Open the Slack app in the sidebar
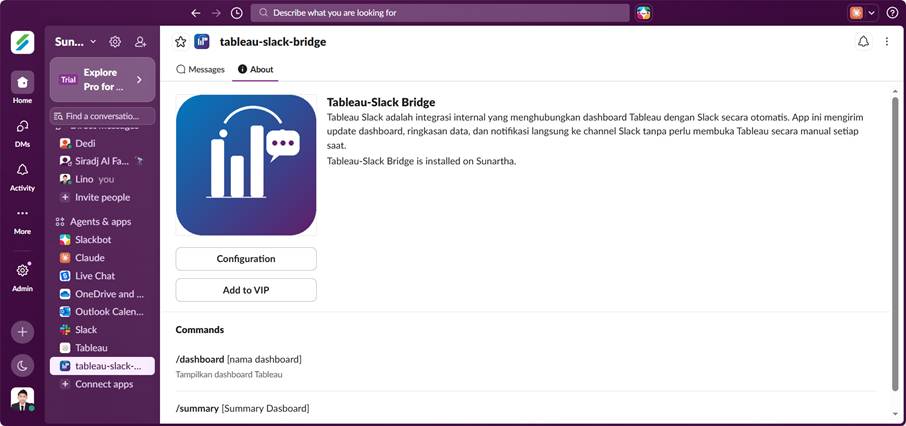906x426 pixels. tap(102, 329)
